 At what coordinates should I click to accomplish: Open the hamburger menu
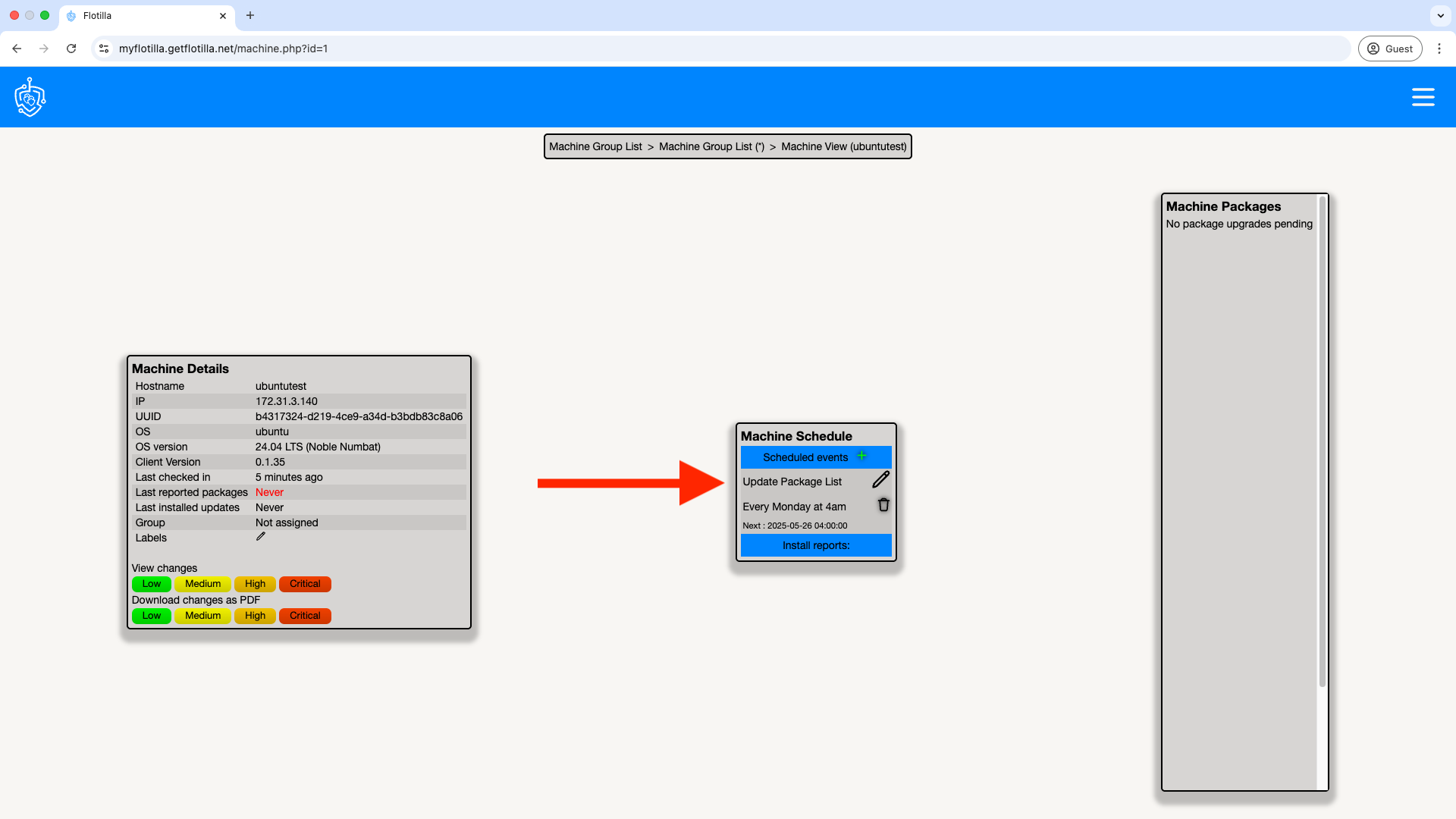(x=1423, y=97)
